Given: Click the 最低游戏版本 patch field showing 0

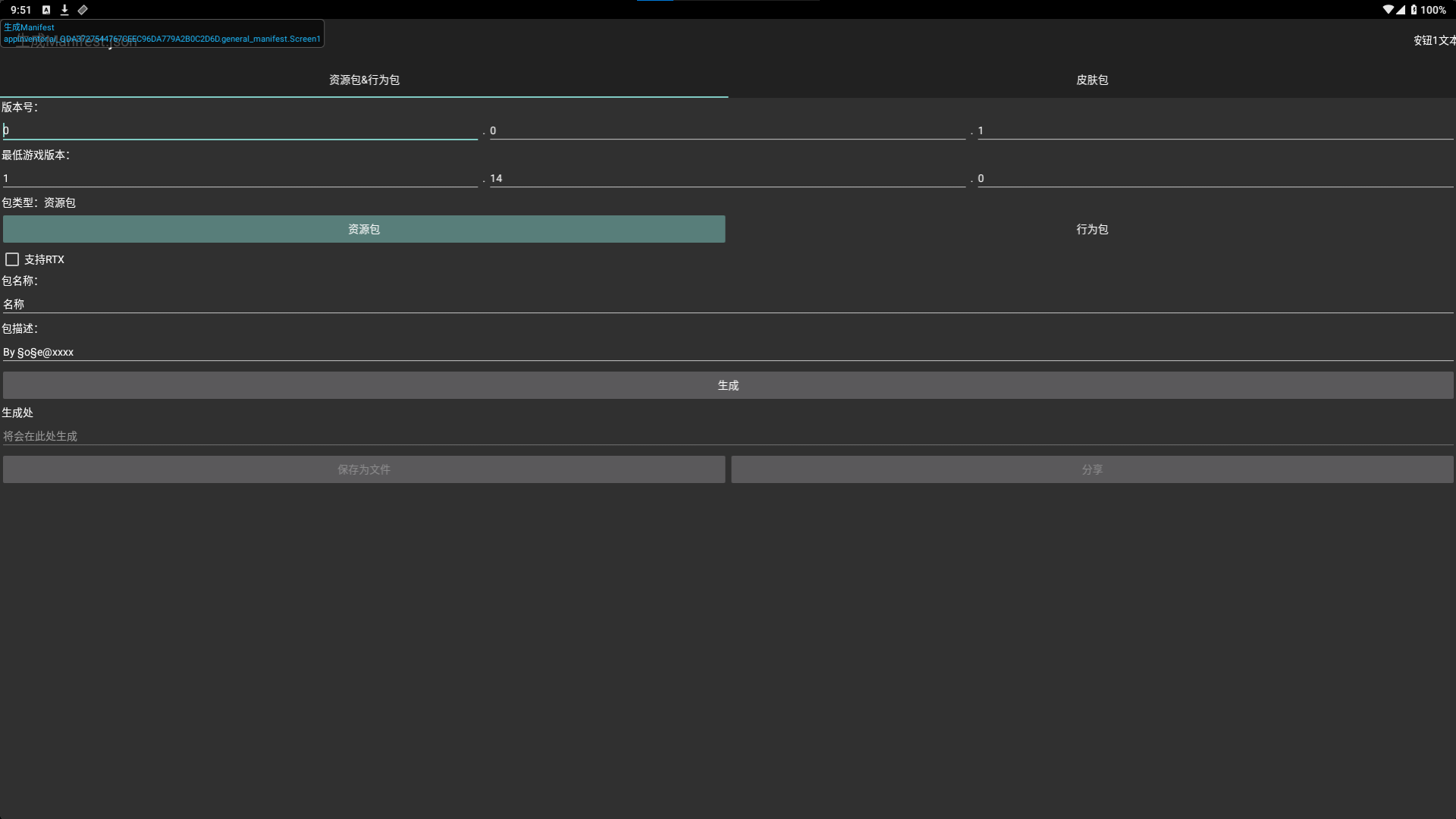Looking at the screenshot, I should pyautogui.click(x=1216, y=178).
